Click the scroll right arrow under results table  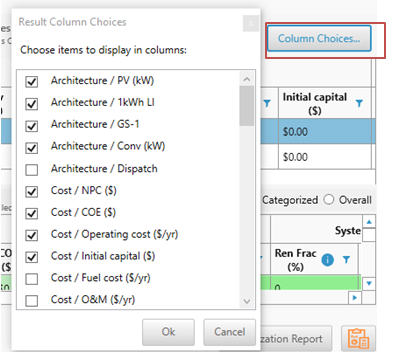coord(355,297)
